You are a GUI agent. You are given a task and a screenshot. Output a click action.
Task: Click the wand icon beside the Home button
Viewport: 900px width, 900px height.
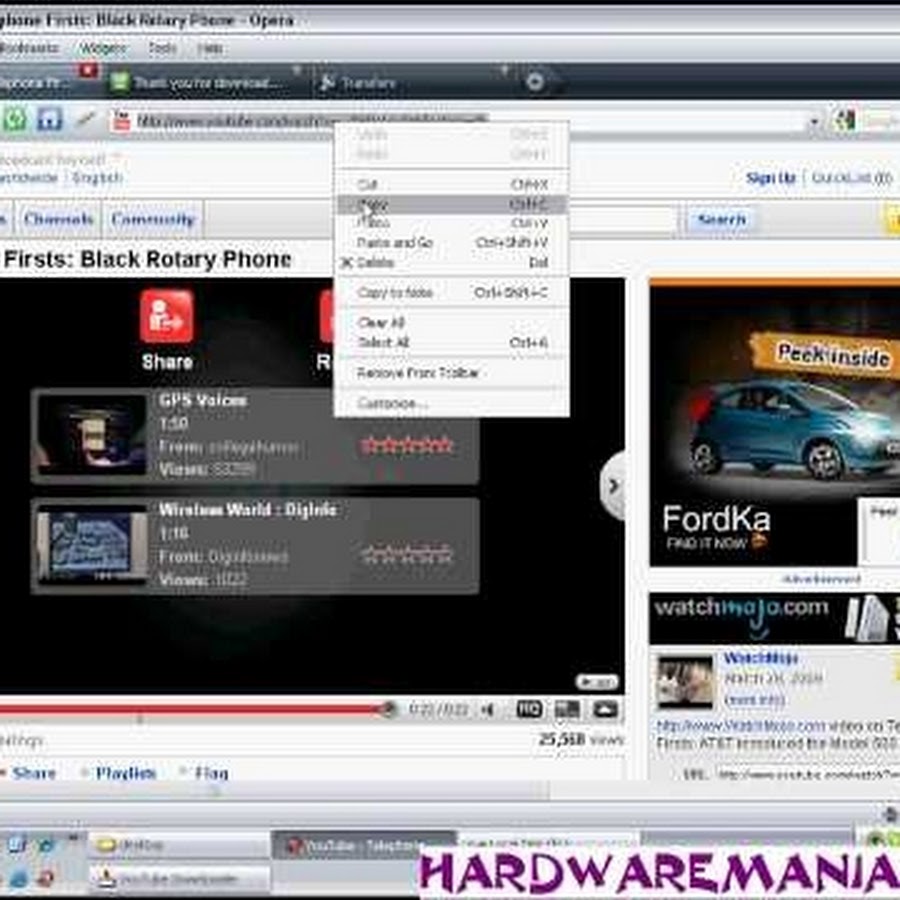86,119
